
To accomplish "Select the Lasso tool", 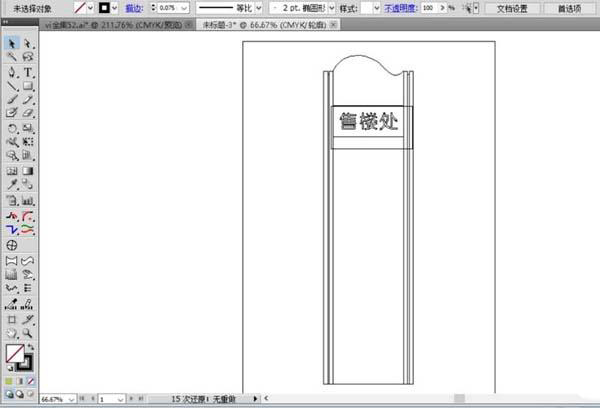I will coord(28,57).
